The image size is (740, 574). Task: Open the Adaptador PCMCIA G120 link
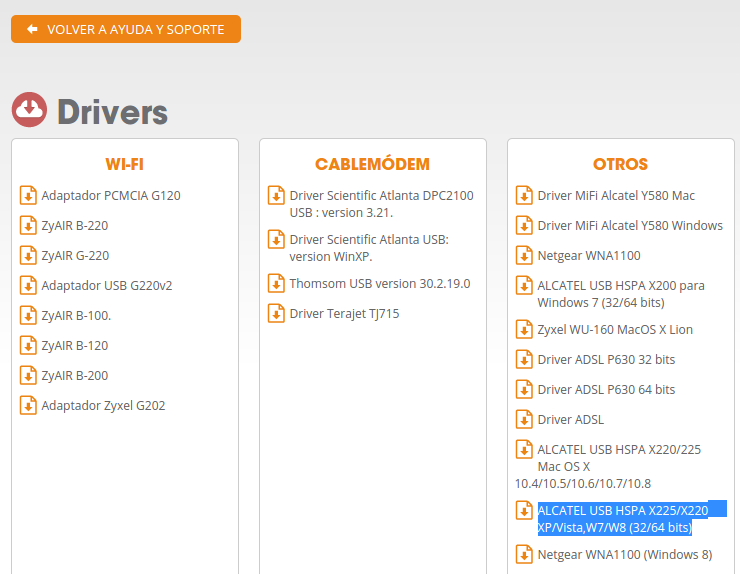[111, 195]
